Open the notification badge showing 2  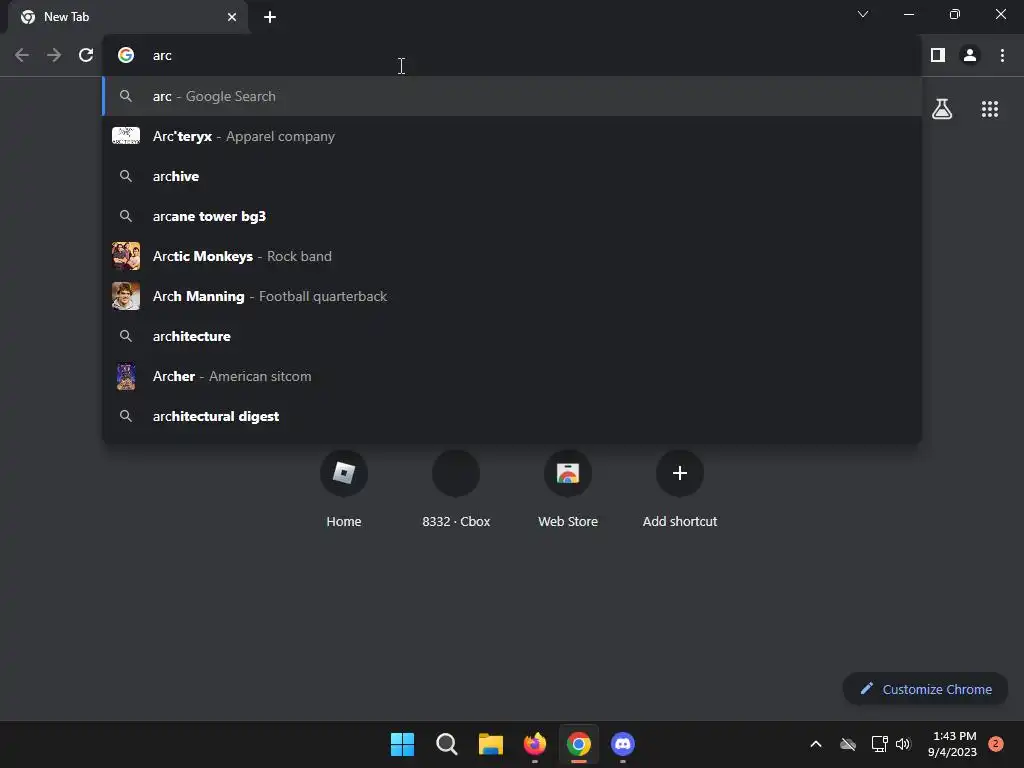coord(996,744)
